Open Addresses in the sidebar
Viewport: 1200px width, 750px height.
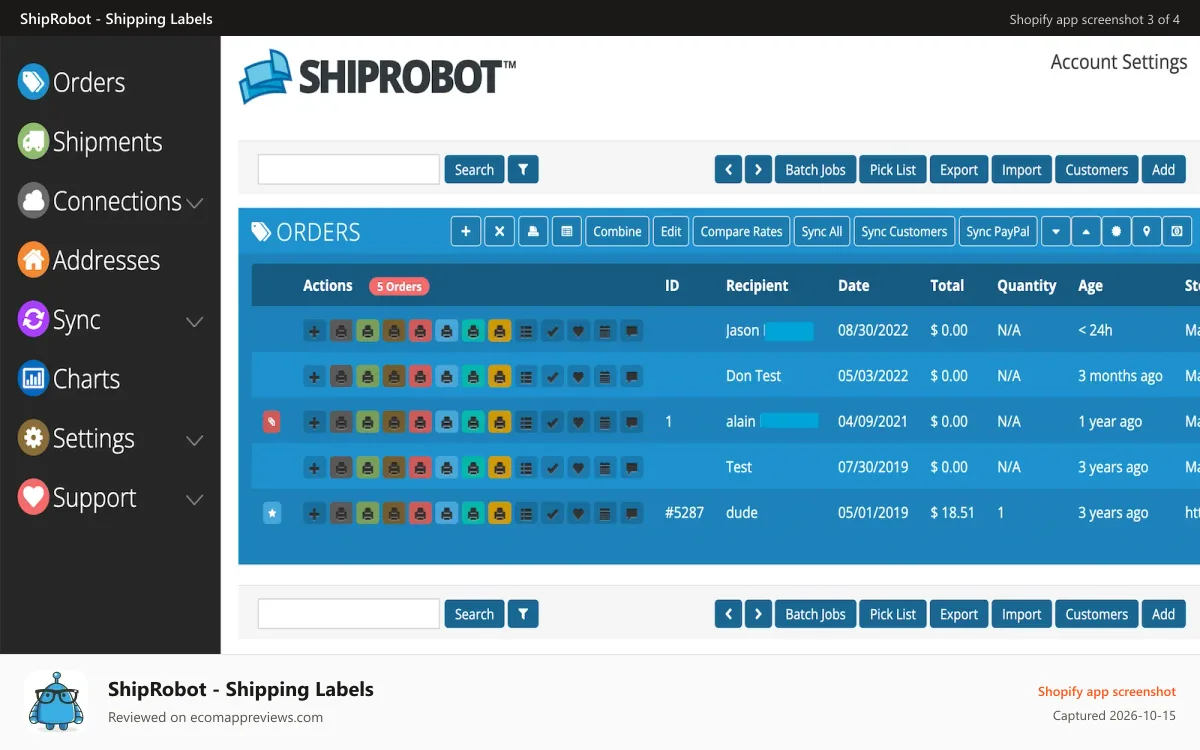tap(89, 261)
